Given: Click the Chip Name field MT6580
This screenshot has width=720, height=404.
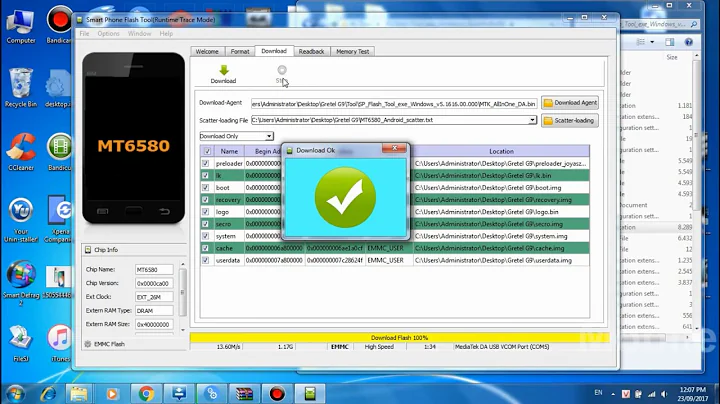Looking at the screenshot, I should pyautogui.click(x=154, y=269).
